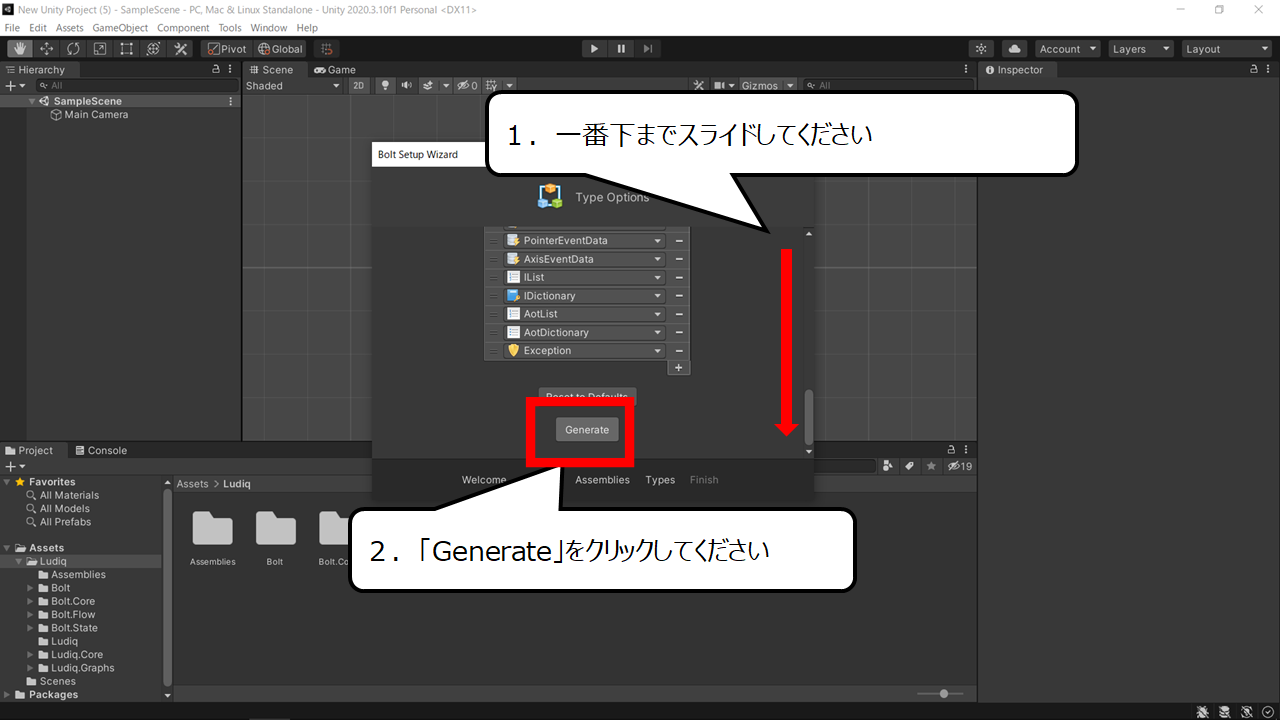Screen dimensions: 1280x720
Task: Toggle hidden objects visibility counter
Action: 468,86
